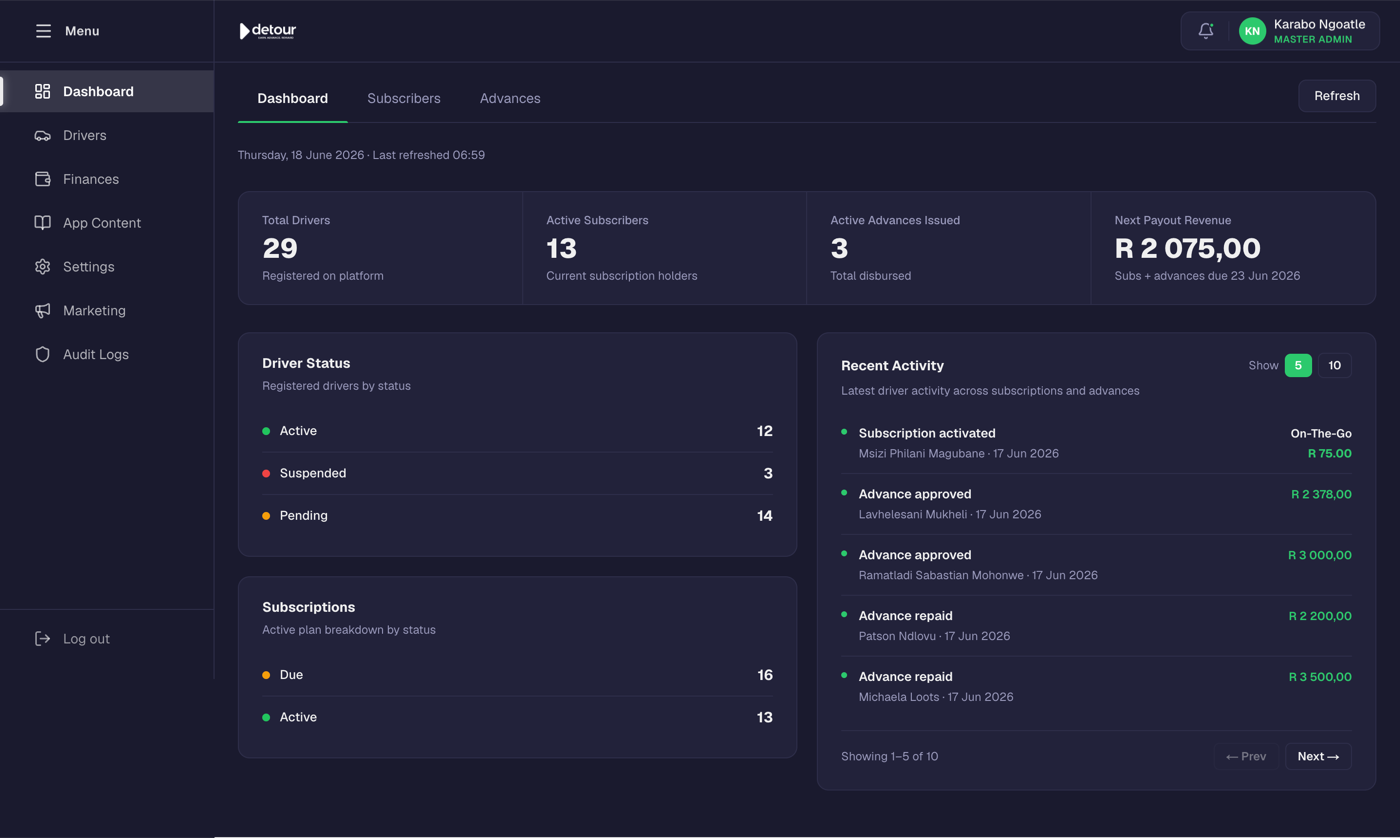
Task: Click Ramatladi Sabastian Mohonwe activity entry
Action: pos(1096,565)
